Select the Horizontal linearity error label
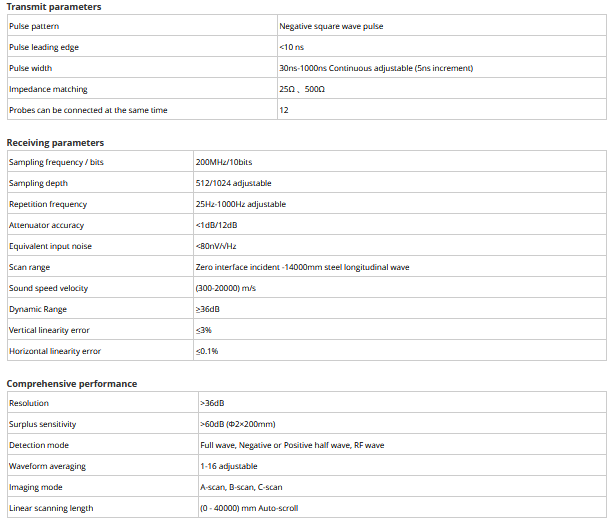Screen dimensions: 615x524 [55, 351]
